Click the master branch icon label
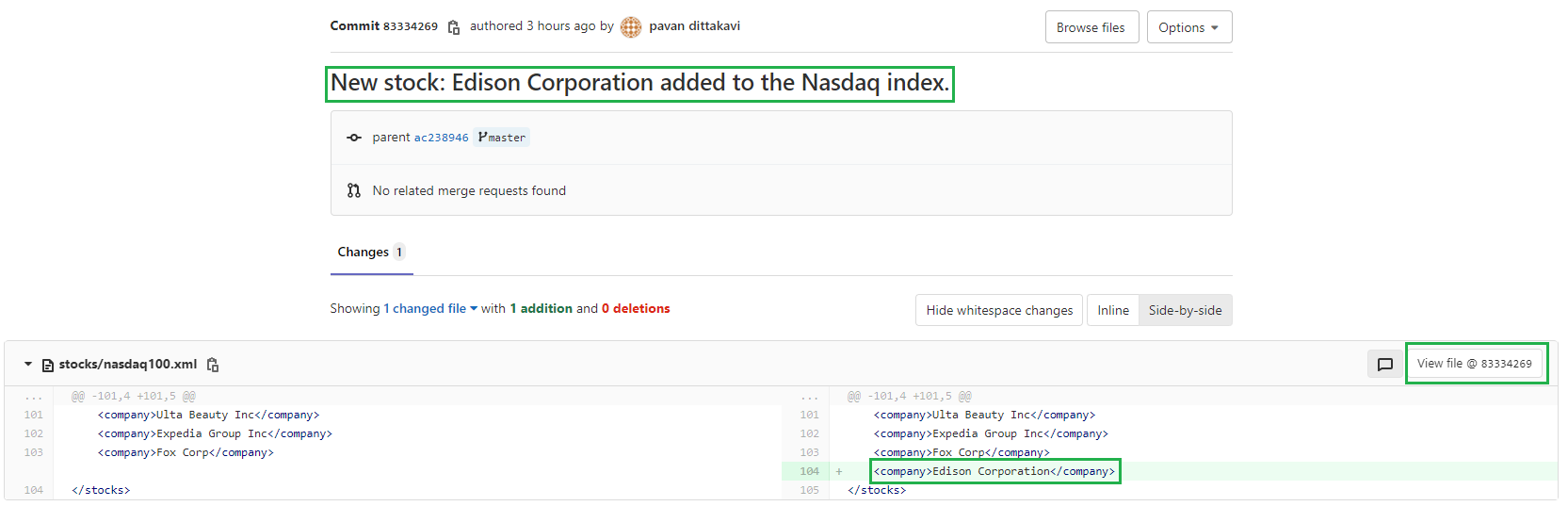The height and width of the screenshot is (506, 1568). [x=483, y=137]
